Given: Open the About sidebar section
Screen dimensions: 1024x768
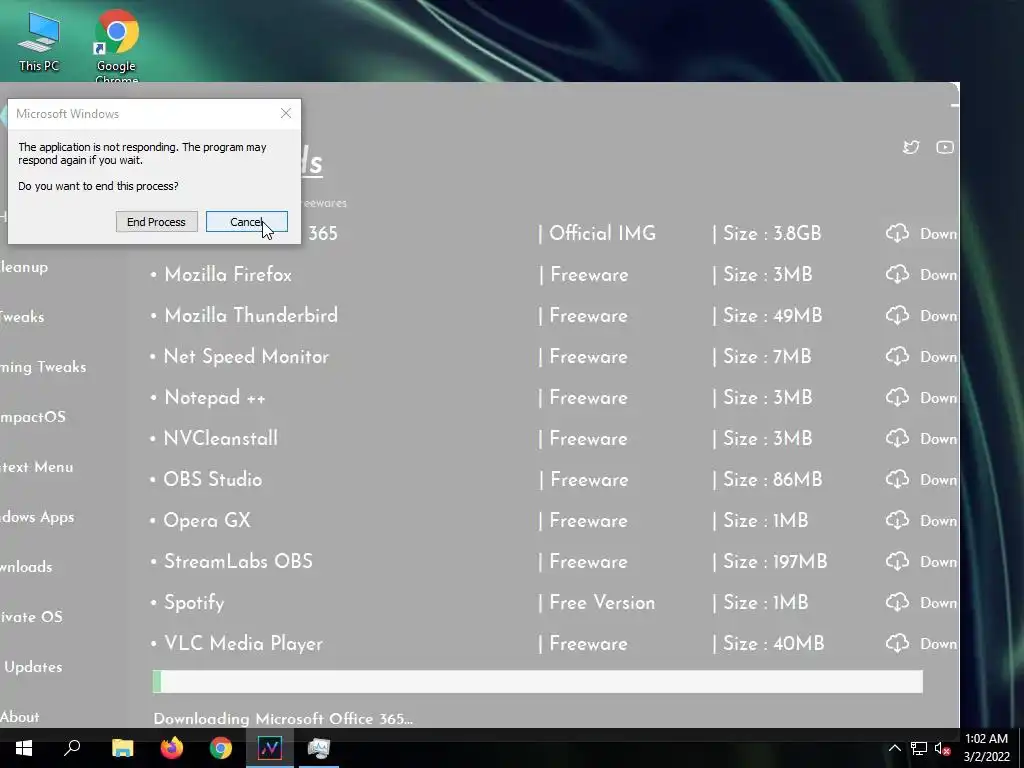Looking at the screenshot, I should coord(20,717).
